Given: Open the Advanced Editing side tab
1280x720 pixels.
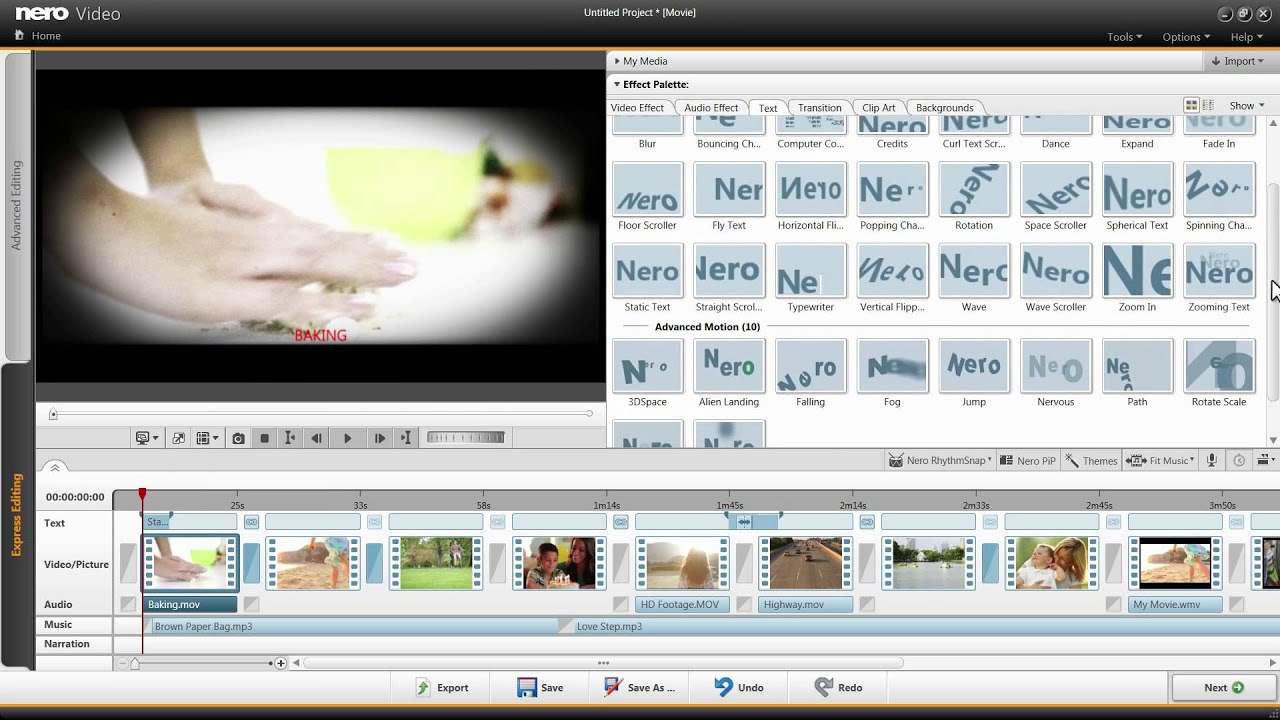Looking at the screenshot, I should [x=16, y=205].
